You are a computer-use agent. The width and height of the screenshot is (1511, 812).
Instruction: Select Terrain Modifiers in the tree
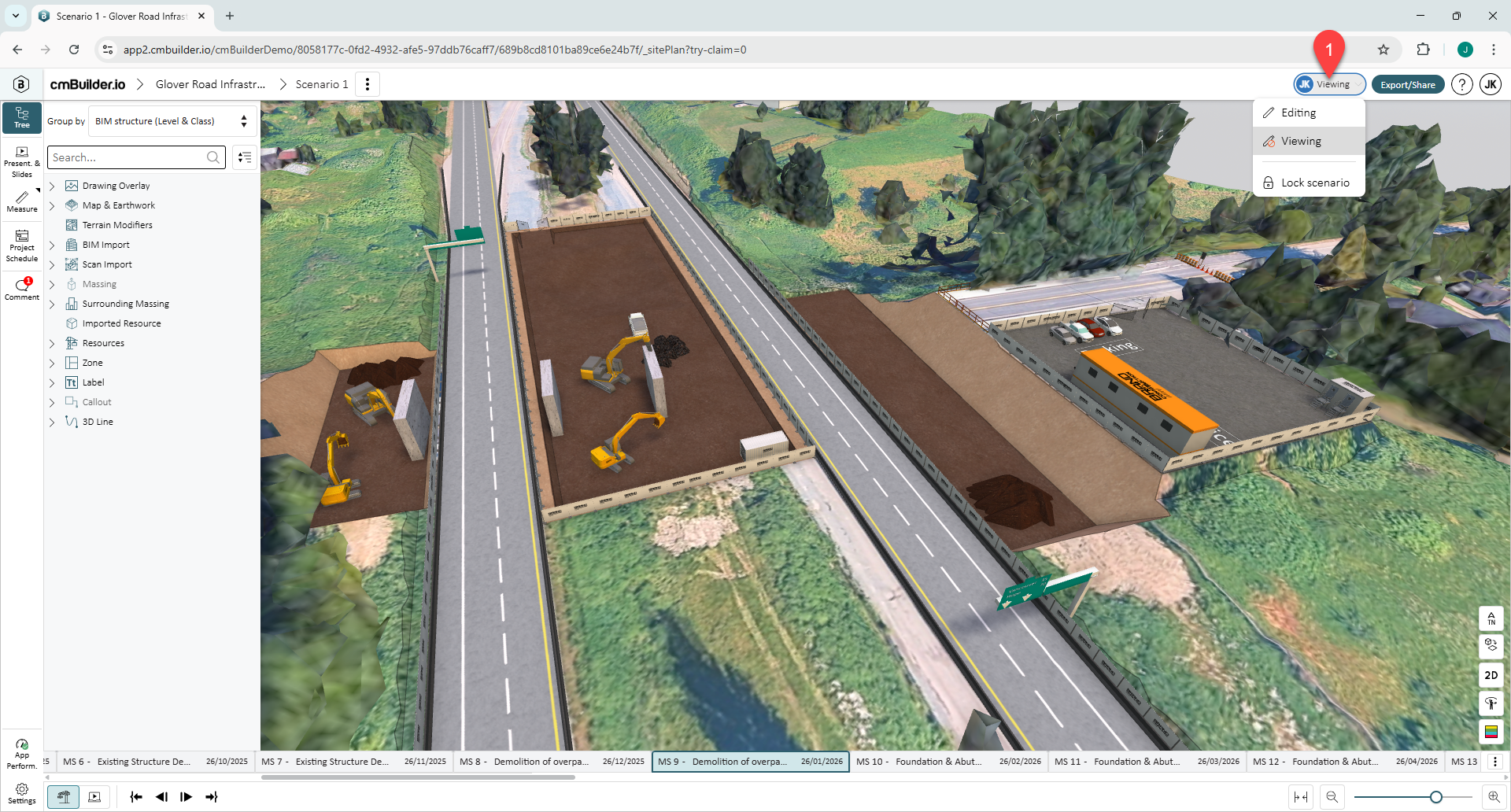[117, 225]
